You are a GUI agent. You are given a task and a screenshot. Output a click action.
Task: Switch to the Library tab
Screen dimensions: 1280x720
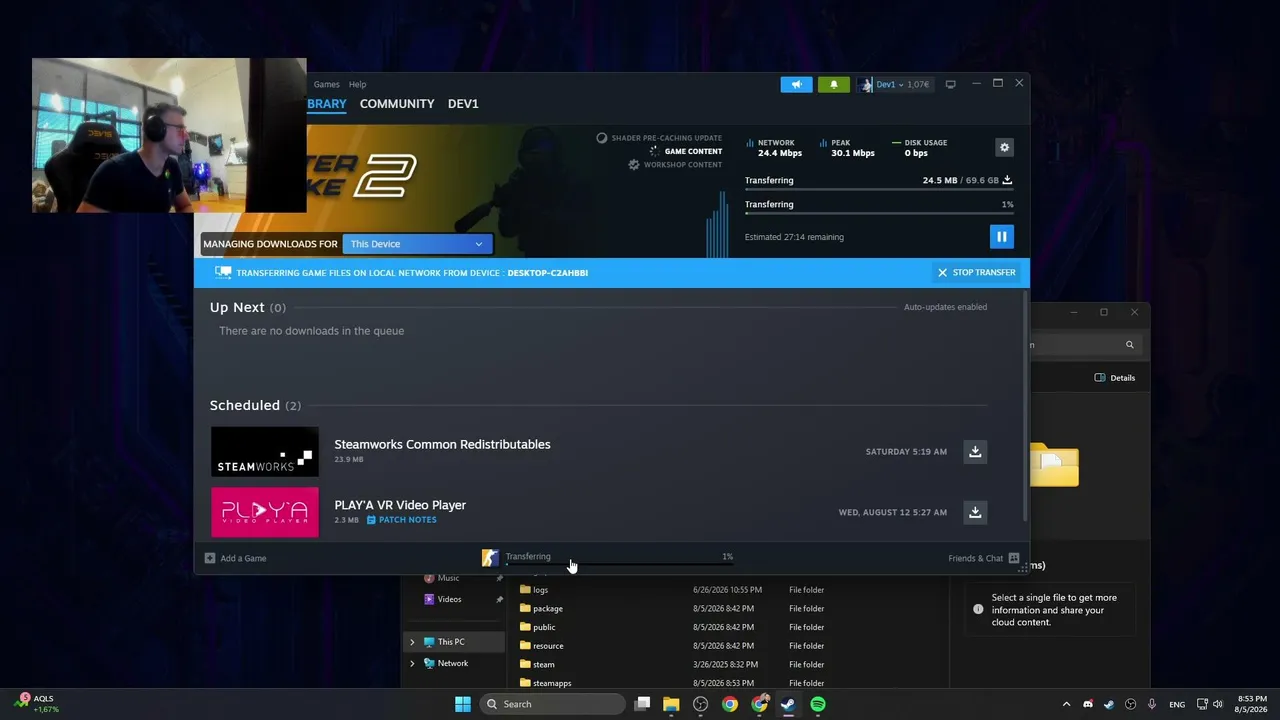coord(327,104)
